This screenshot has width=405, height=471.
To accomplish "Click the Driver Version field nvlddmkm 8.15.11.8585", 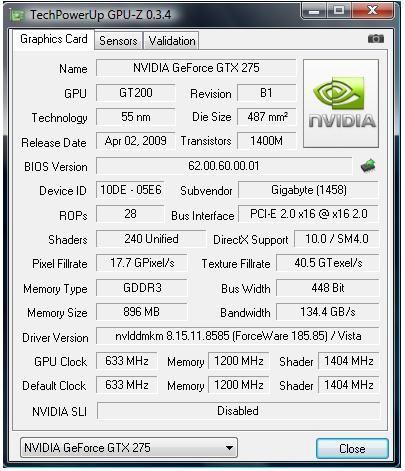I will (x=238, y=336).
